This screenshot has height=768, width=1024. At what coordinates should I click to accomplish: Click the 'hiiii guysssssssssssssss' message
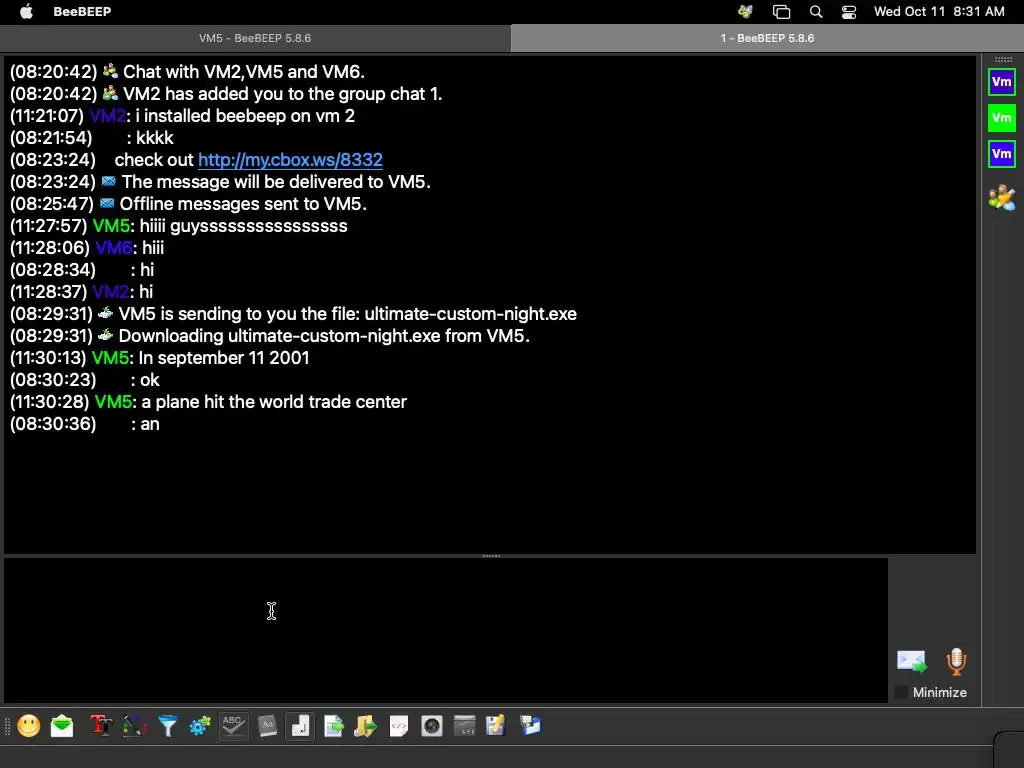(x=244, y=226)
